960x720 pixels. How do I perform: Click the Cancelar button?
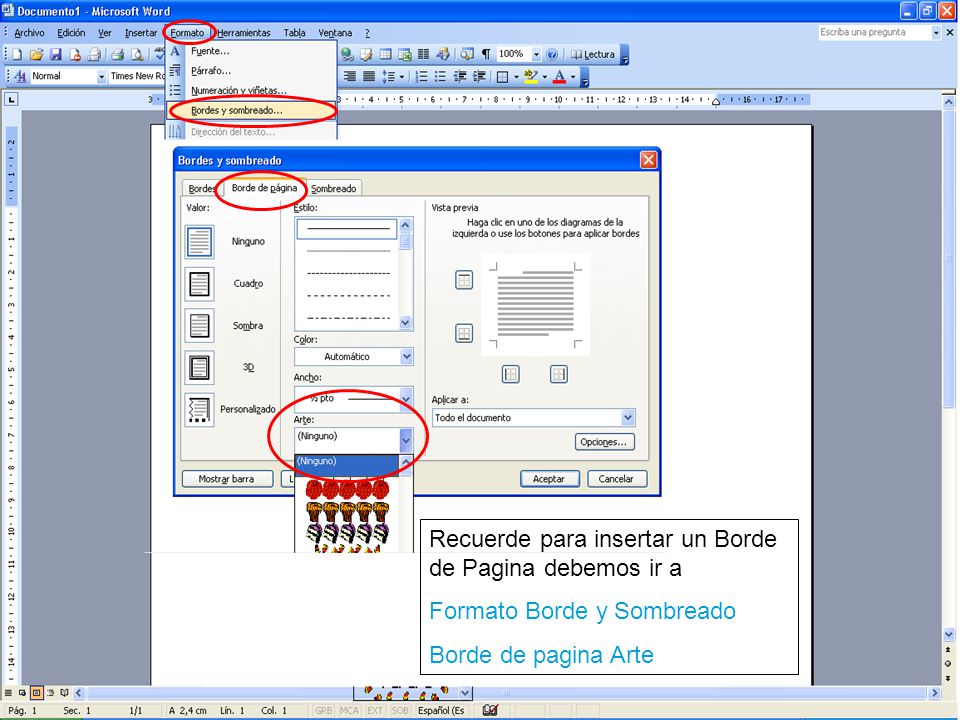click(616, 479)
